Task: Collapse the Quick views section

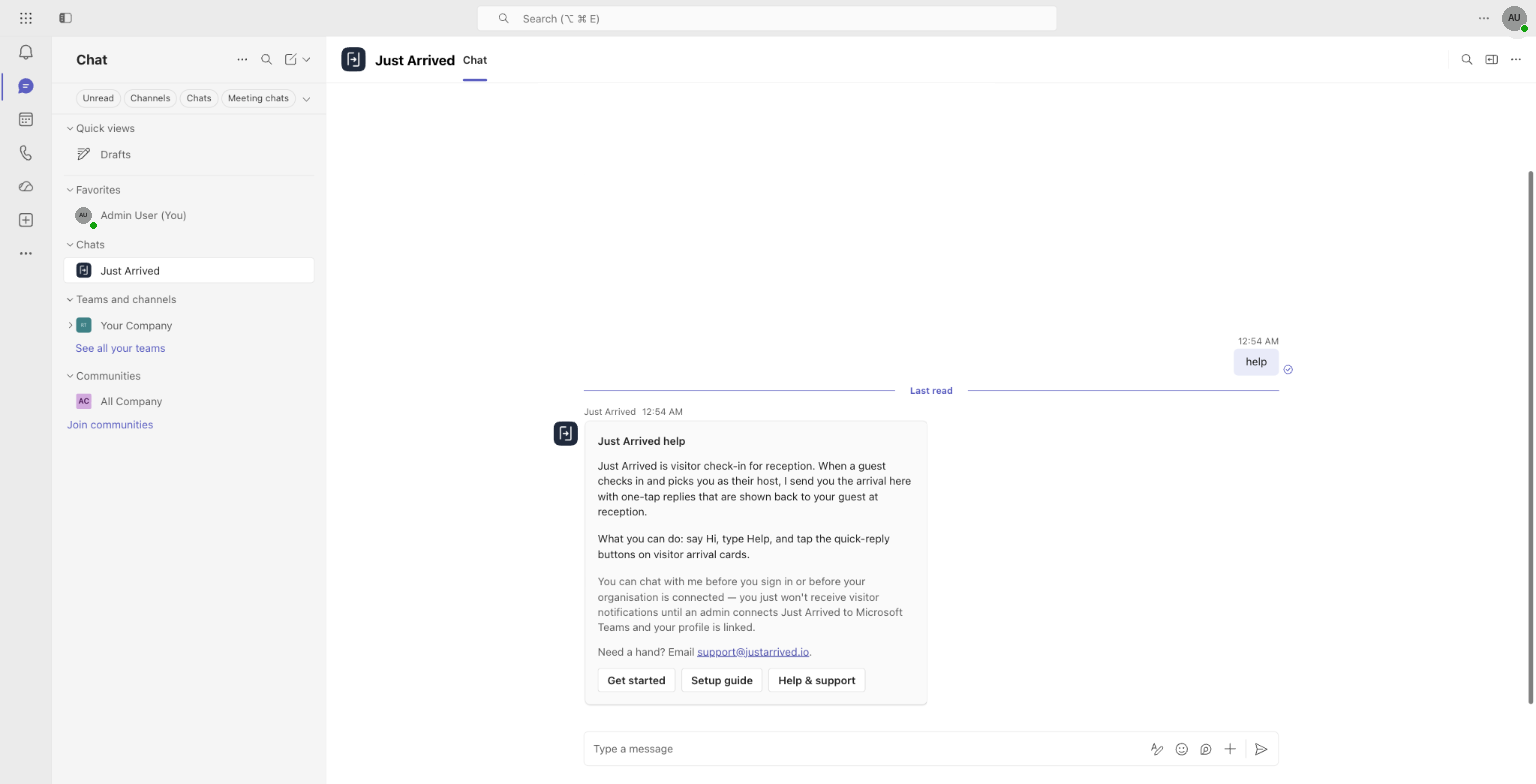Action: point(70,128)
